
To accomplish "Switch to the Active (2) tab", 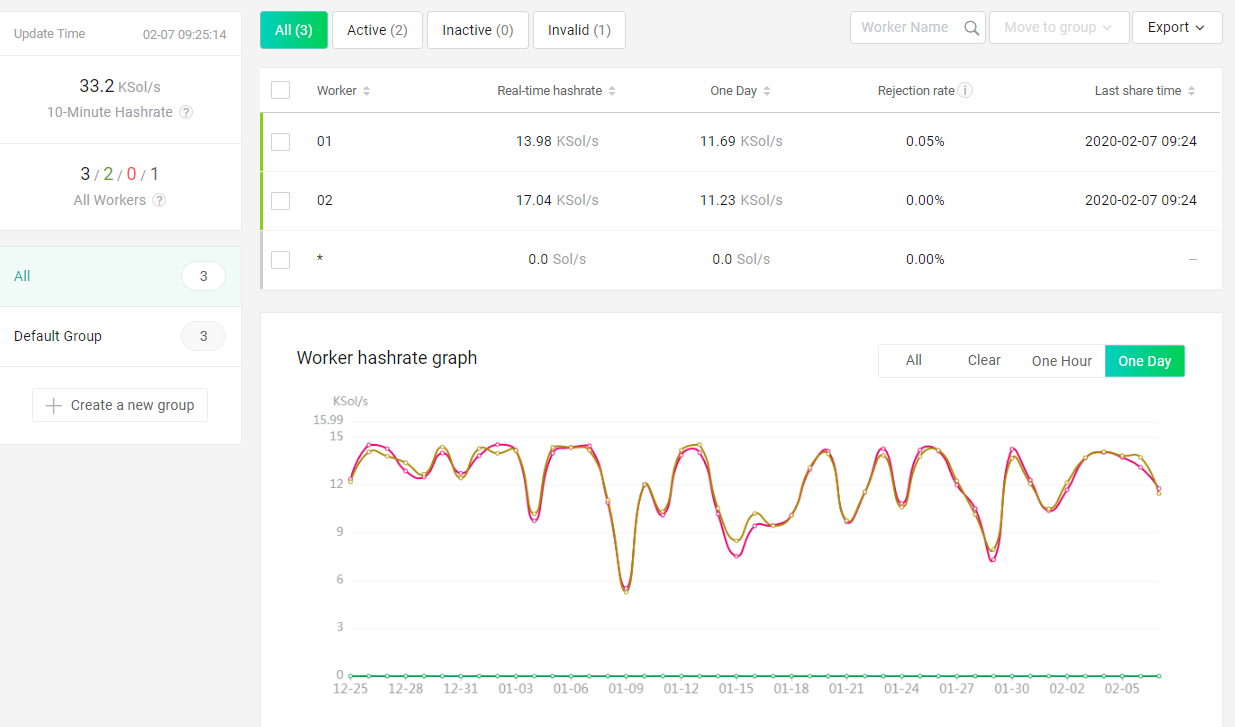I will pyautogui.click(x=377, y=30).
